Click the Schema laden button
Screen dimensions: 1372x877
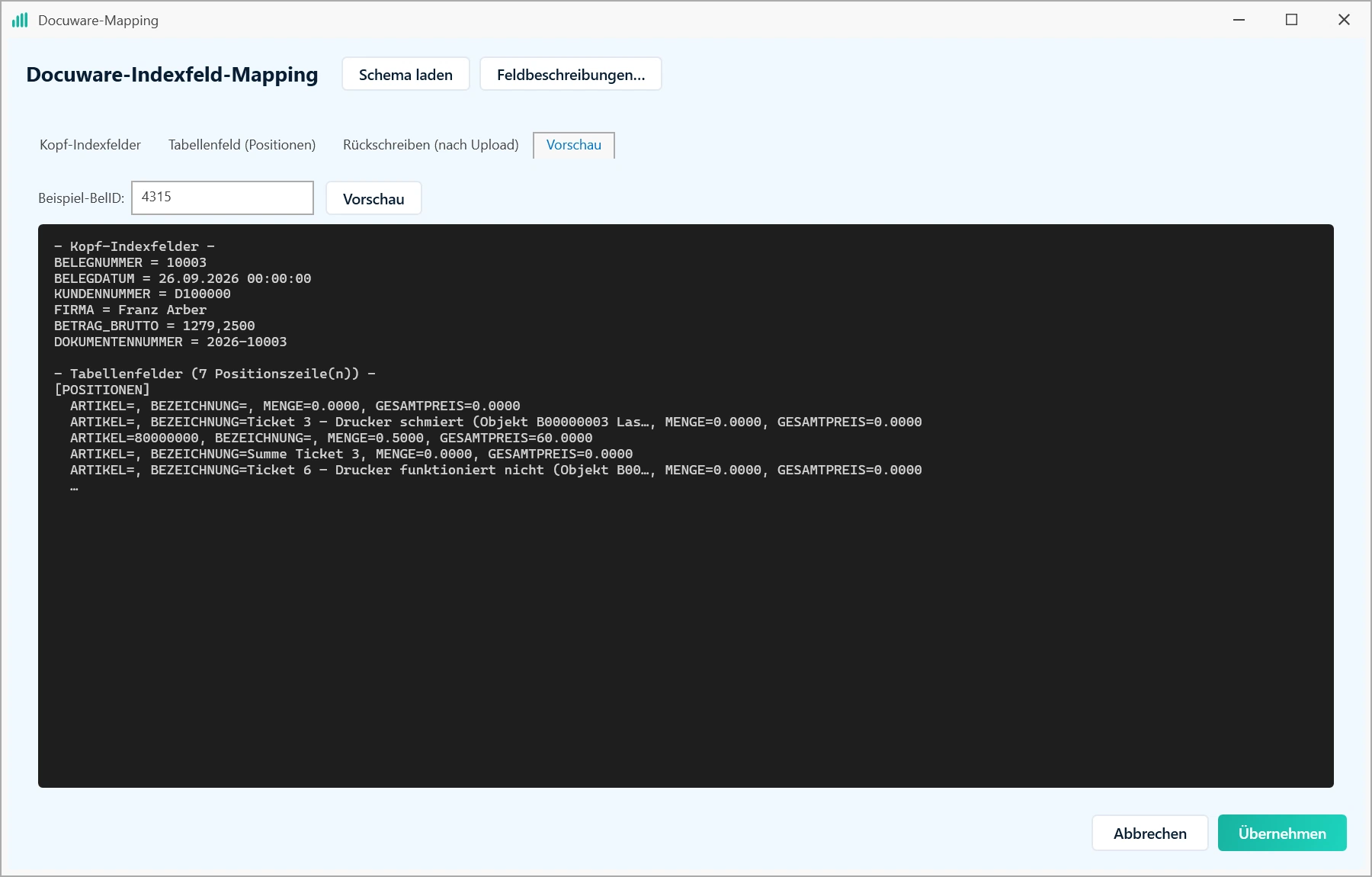(406, 74)
